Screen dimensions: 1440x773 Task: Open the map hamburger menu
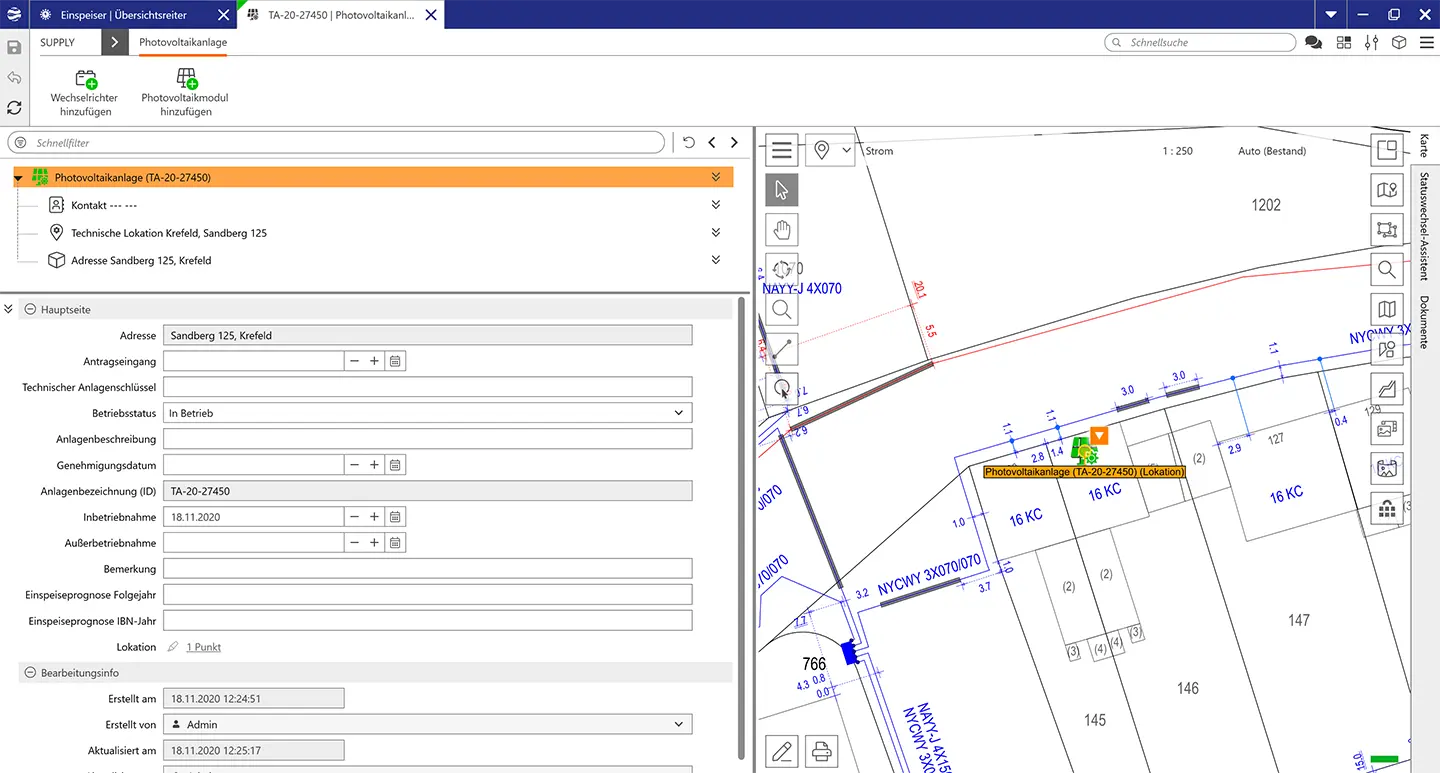click(x=782, y=151)
